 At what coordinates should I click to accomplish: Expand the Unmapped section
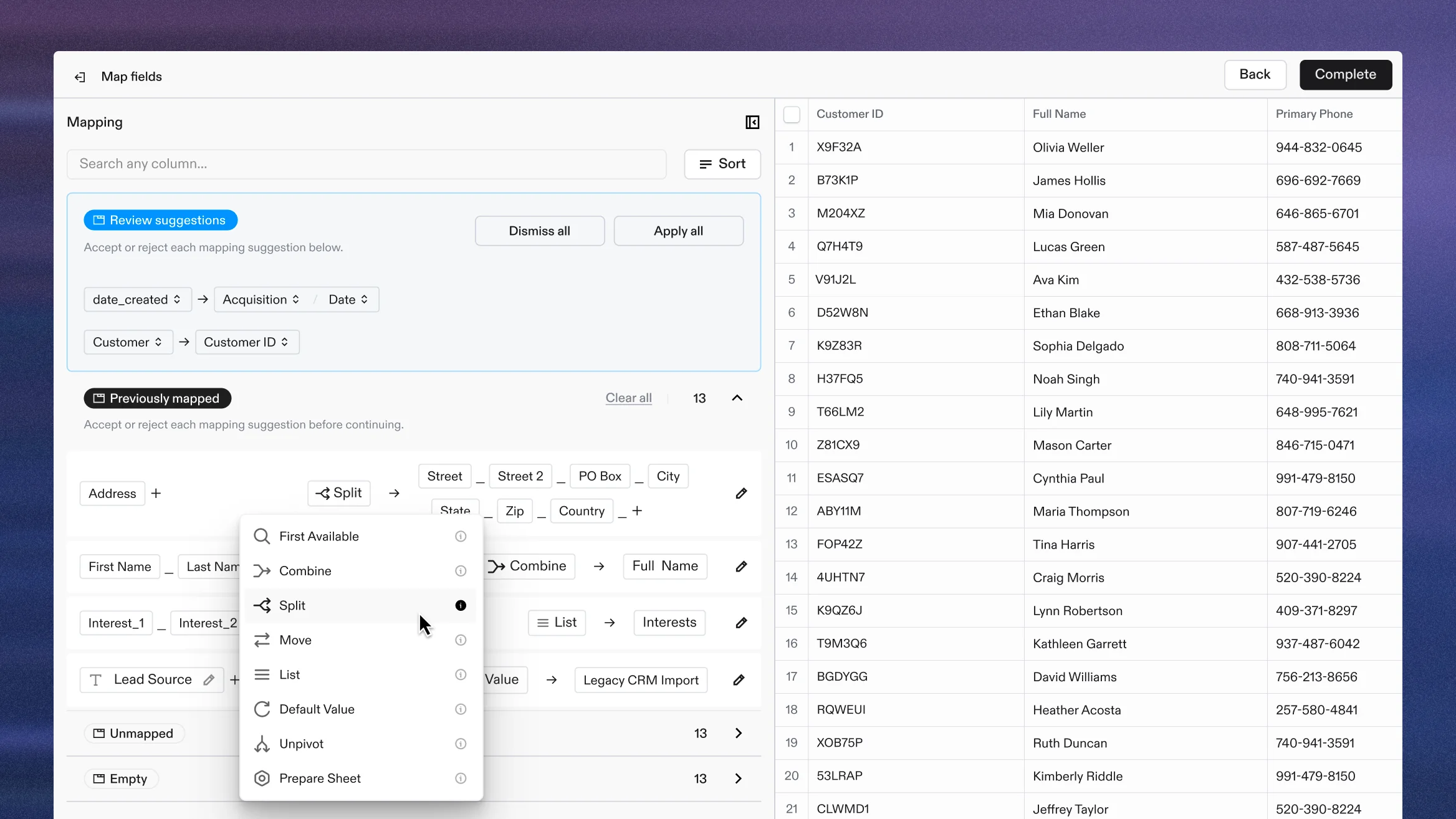739,733
